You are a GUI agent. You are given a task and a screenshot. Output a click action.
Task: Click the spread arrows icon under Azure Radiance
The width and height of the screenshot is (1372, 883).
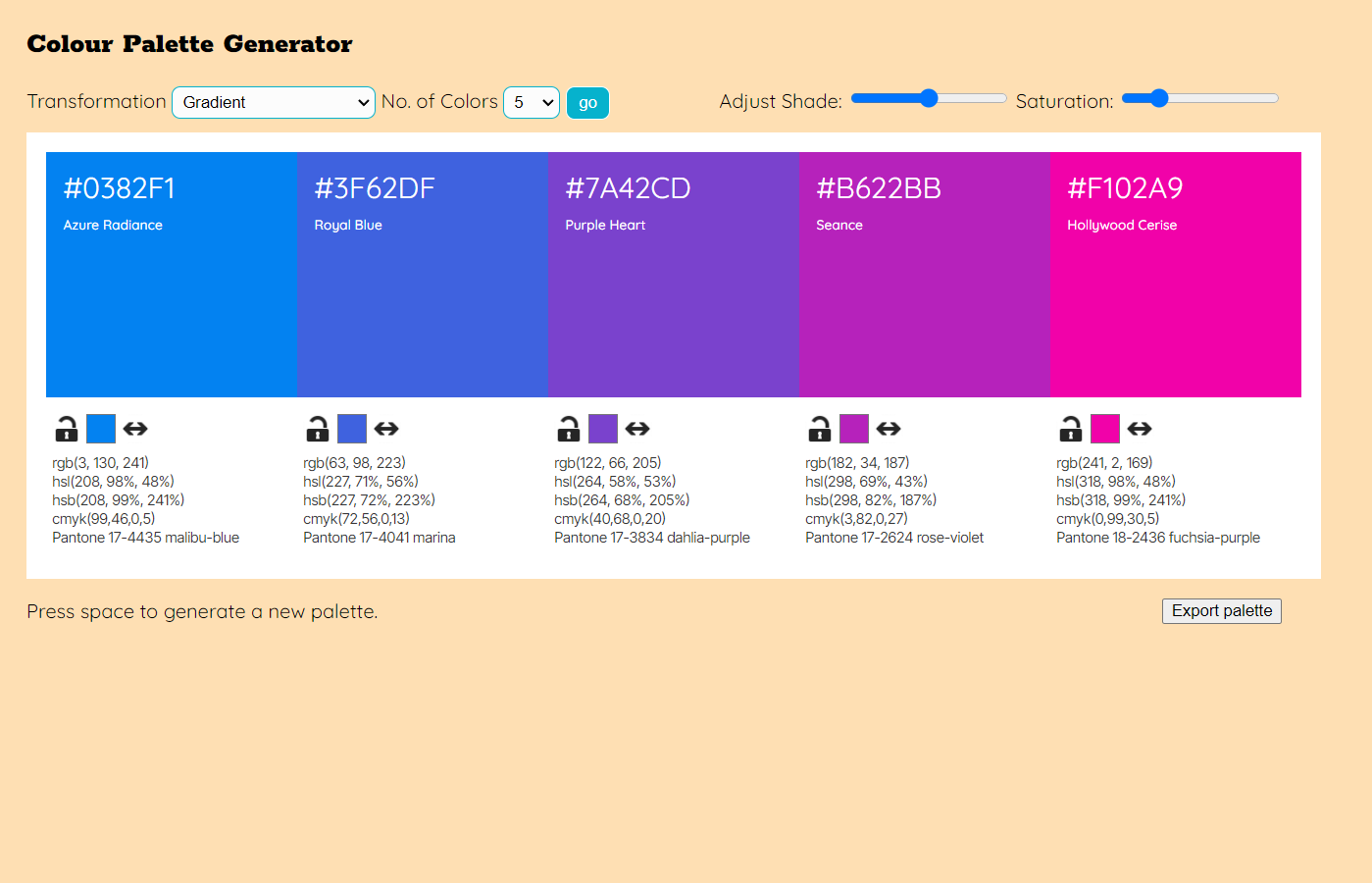(x=134, y=429)
